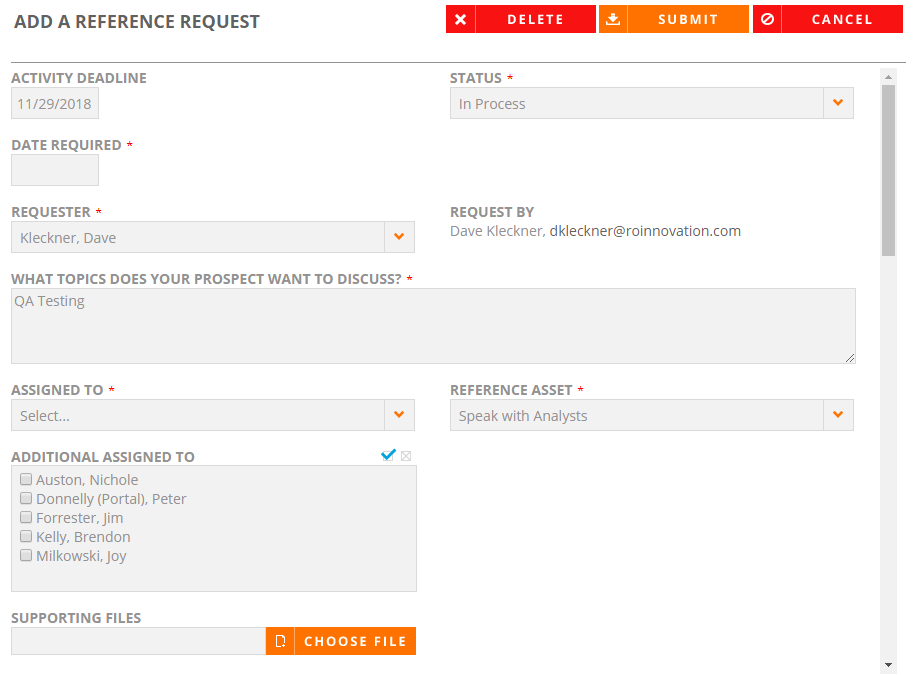The height and width of the screenshot is (675, 913).
Task: Expand the Requester dropdown arrow
Action: (x=399, y=237)
